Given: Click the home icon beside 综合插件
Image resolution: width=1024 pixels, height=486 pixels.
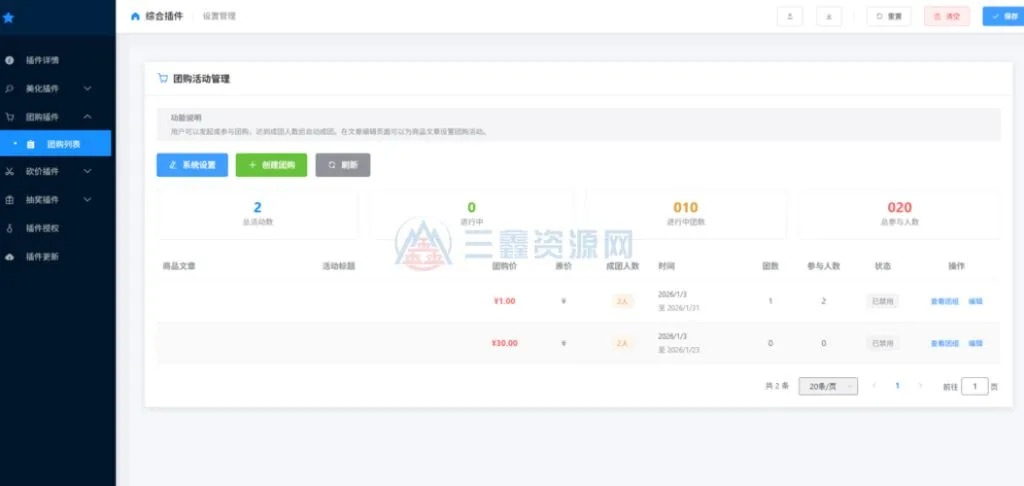Looking at the screenshot, I should 135,17.
